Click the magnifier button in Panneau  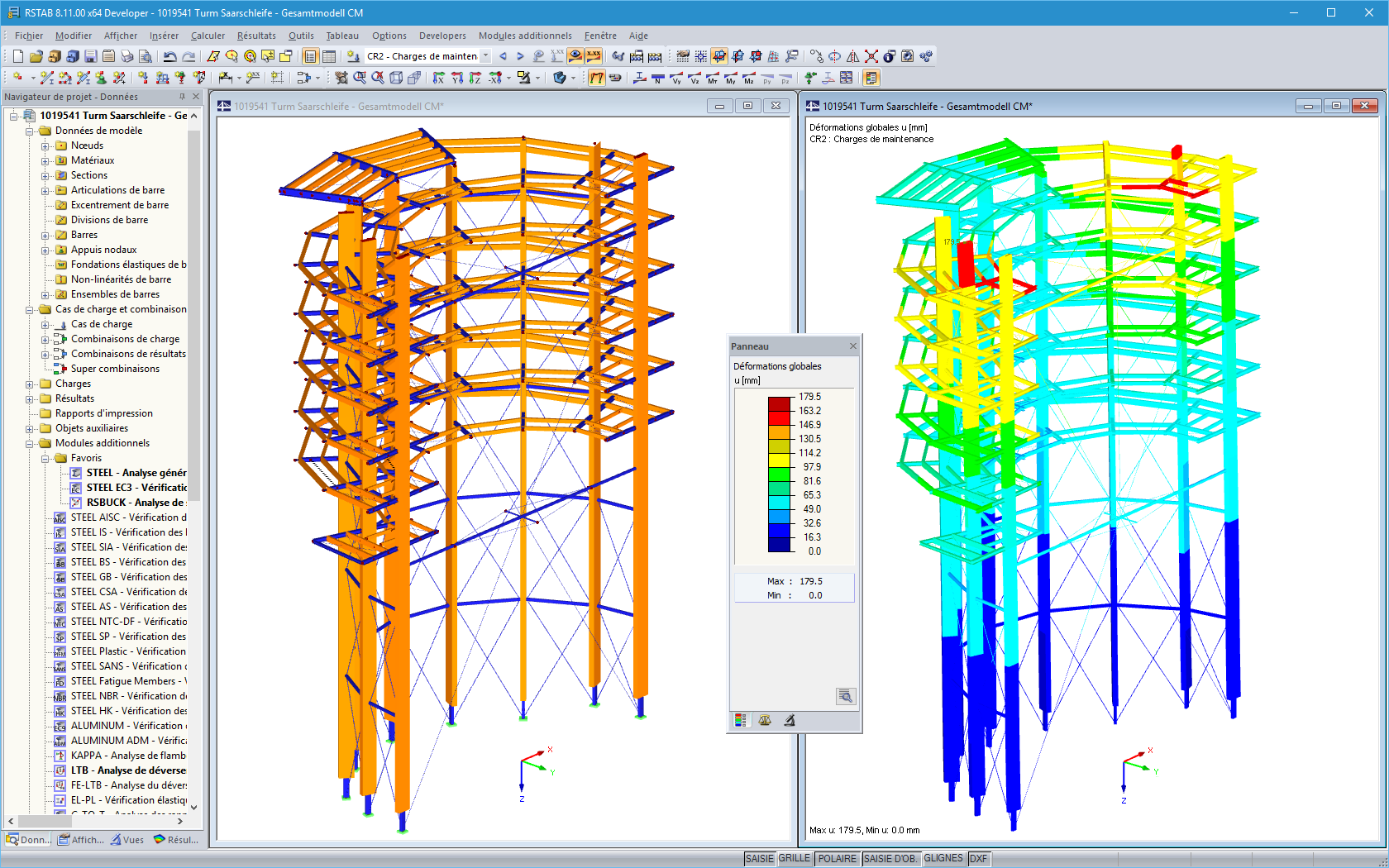point(845,696)
